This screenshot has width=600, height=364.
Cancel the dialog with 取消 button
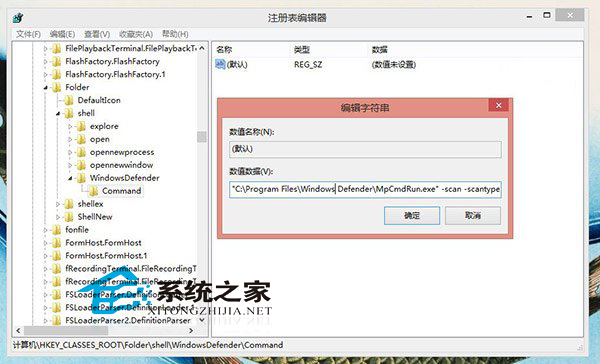pos(473,216)
